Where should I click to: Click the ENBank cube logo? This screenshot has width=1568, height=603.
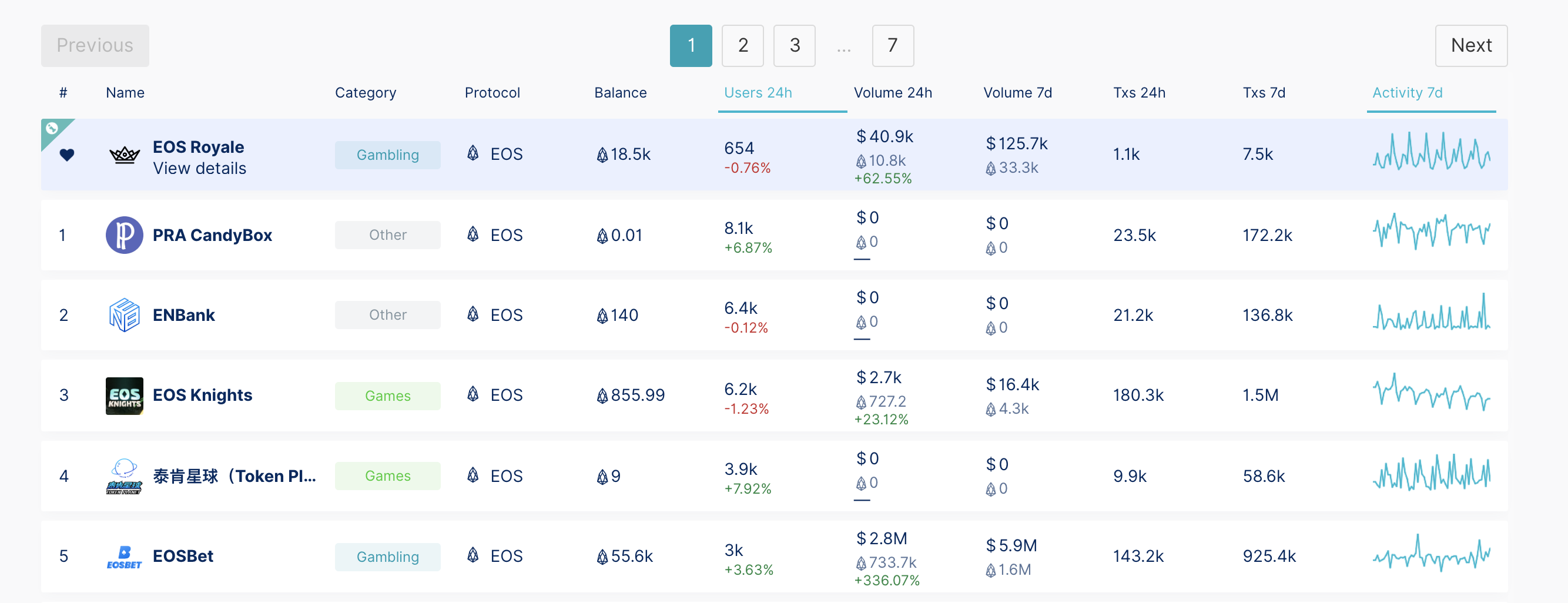124,315
